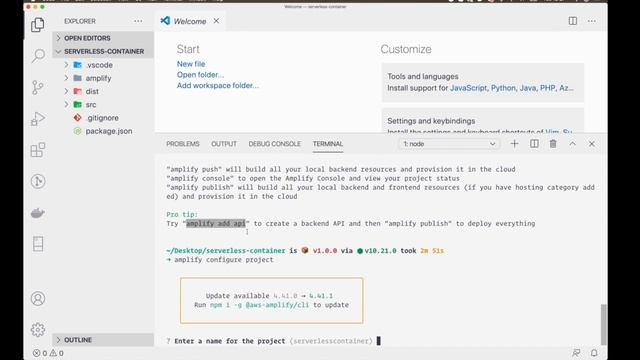Image resolution: width=640 pixels, height=360 pixels.
Task: Click the Java language link
Action: point(527,88)
